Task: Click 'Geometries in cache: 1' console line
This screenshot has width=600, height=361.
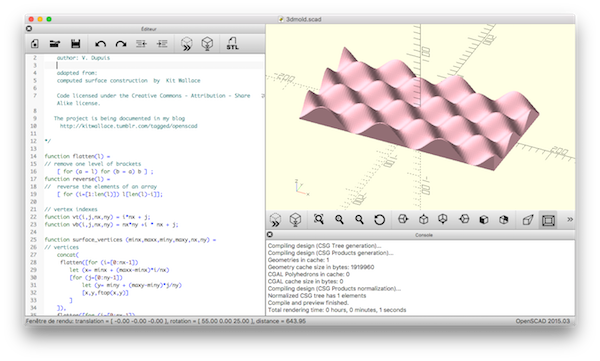Action: point(298,260)
